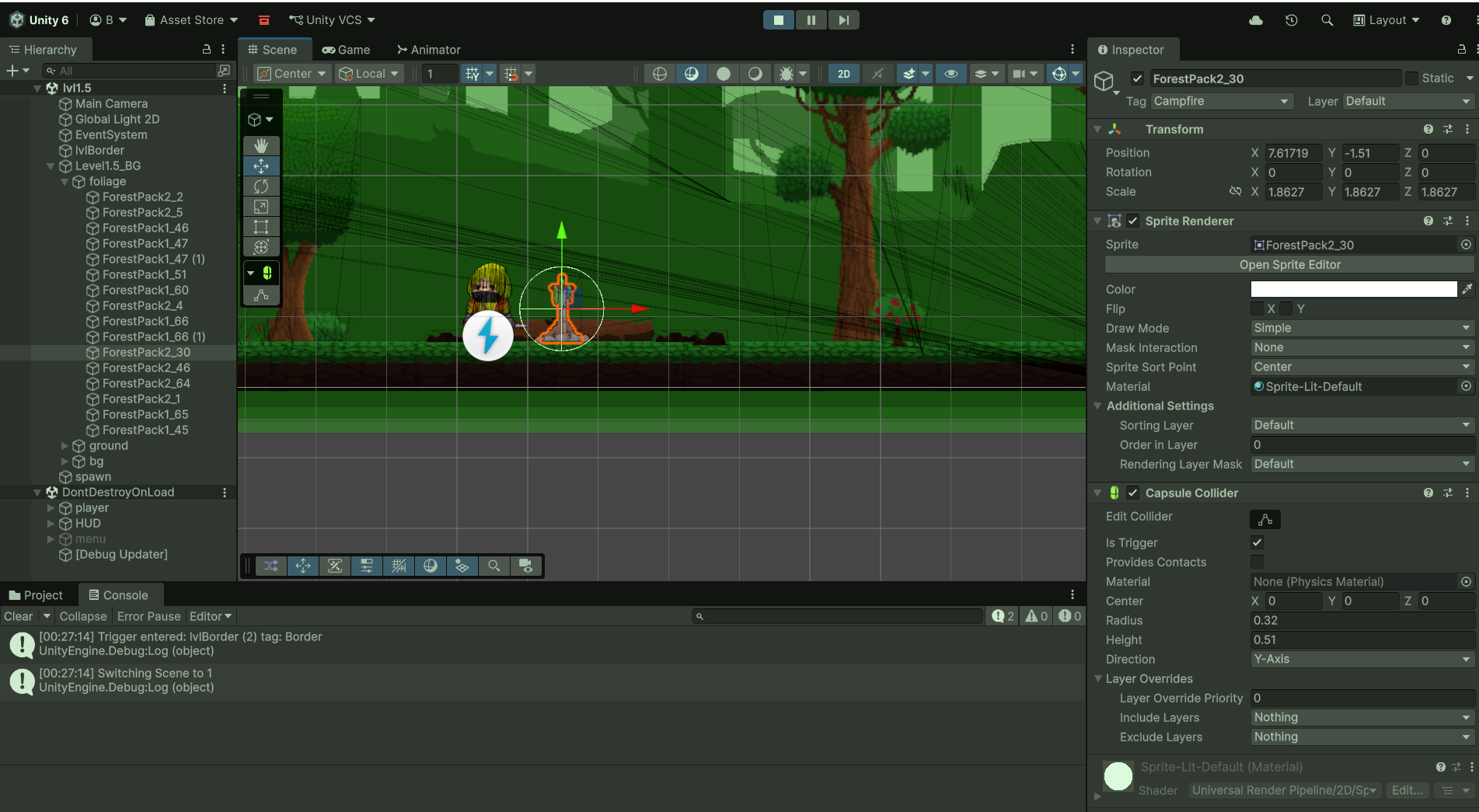Open Sprite Renderer component help
This screenshot has width=1479, height=812.
coord(1428,221)
